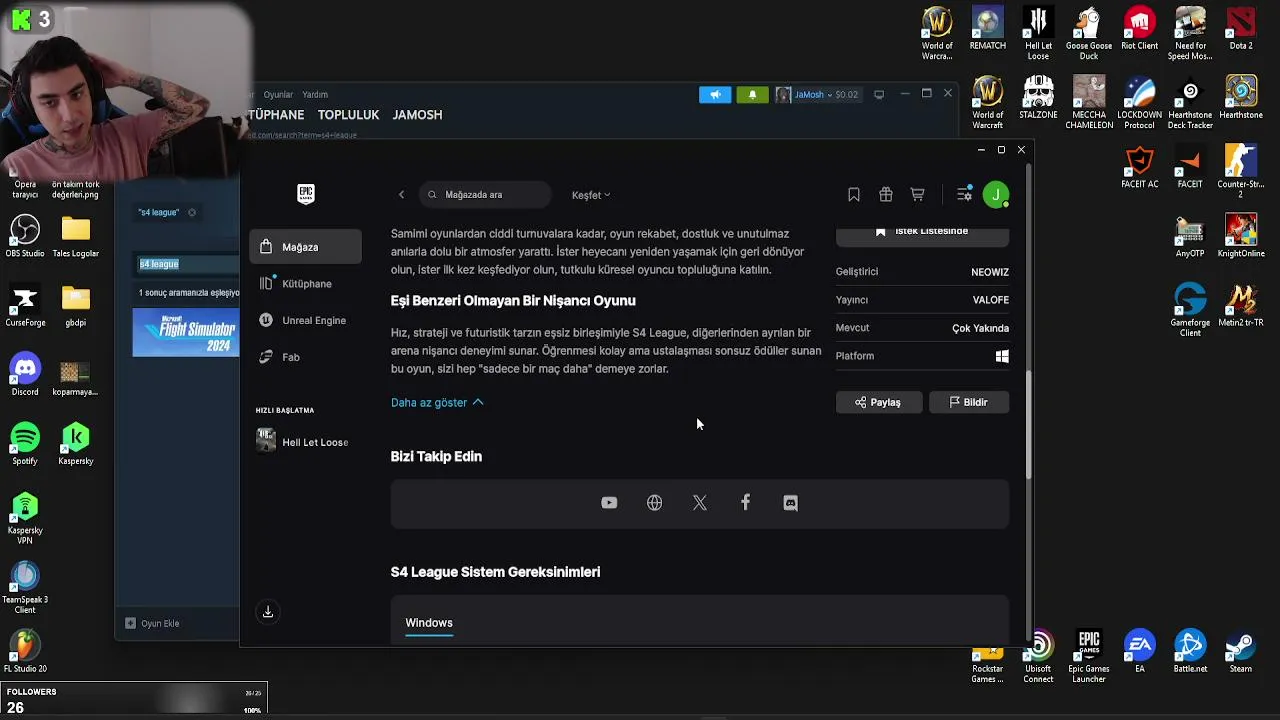Select Mağaza in Epic sidebar

tap(306, 247)
